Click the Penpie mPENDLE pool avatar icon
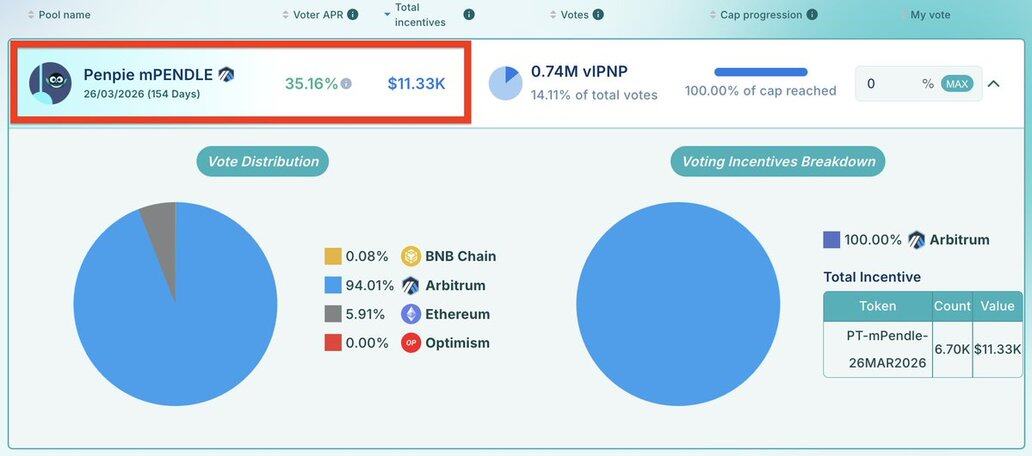 point(50,83)
